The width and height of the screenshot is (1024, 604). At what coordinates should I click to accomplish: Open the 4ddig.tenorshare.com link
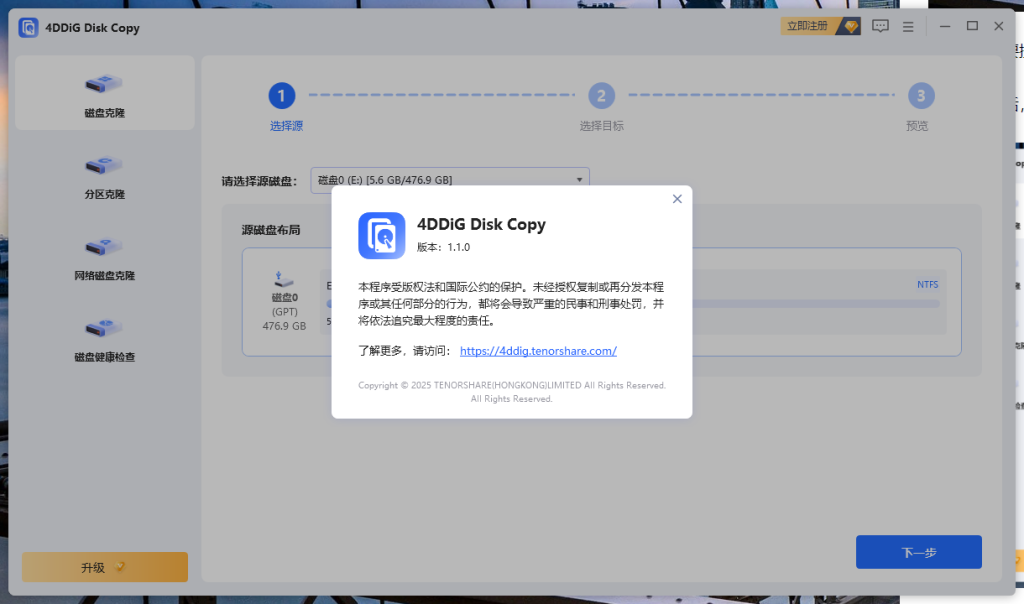(x=538, y=351)
